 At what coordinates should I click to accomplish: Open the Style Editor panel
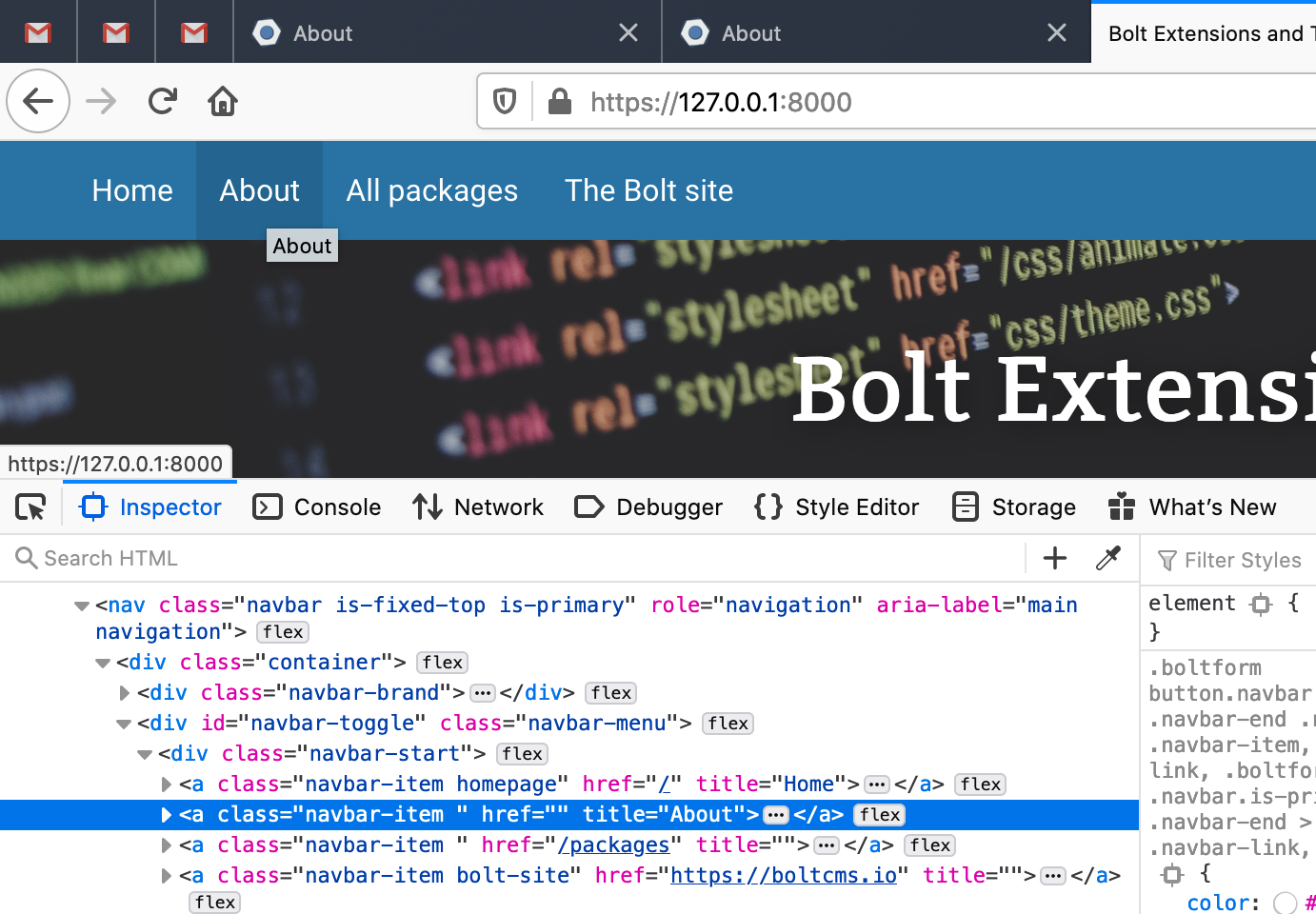[837, 507]
